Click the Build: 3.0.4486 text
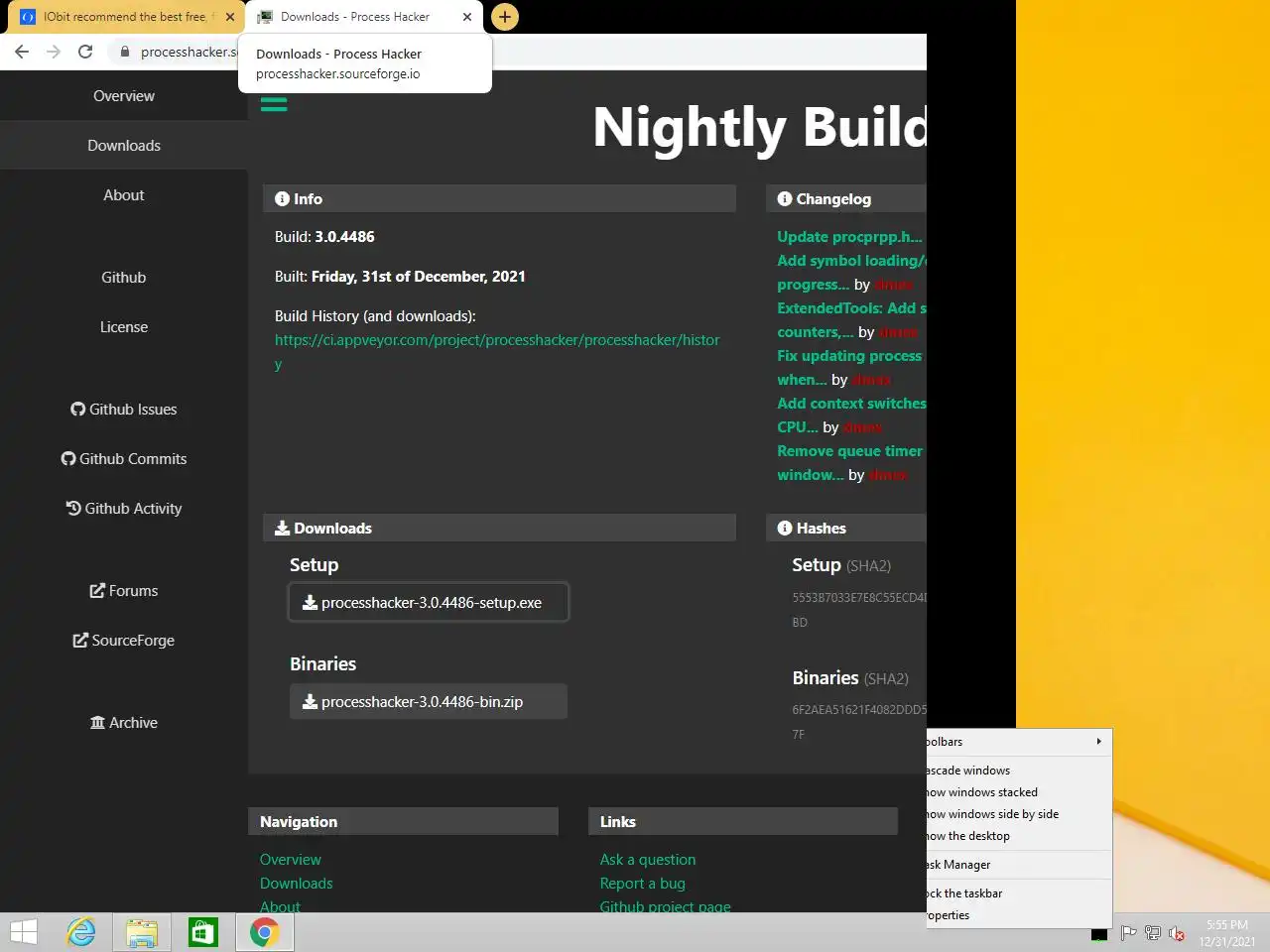1270x952 pixels. point(324,237)
